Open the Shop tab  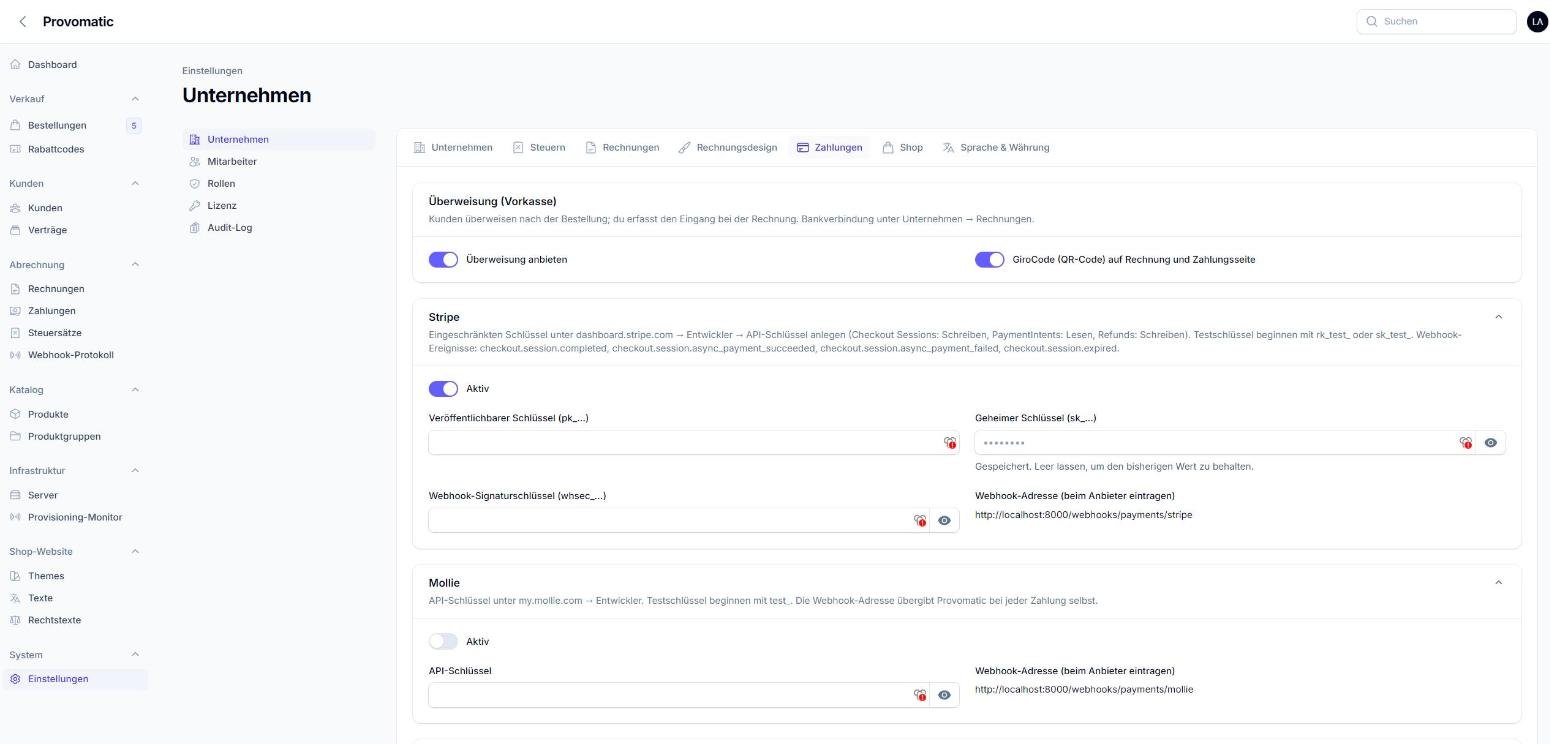pyautogui.click(x=902, y=148)
